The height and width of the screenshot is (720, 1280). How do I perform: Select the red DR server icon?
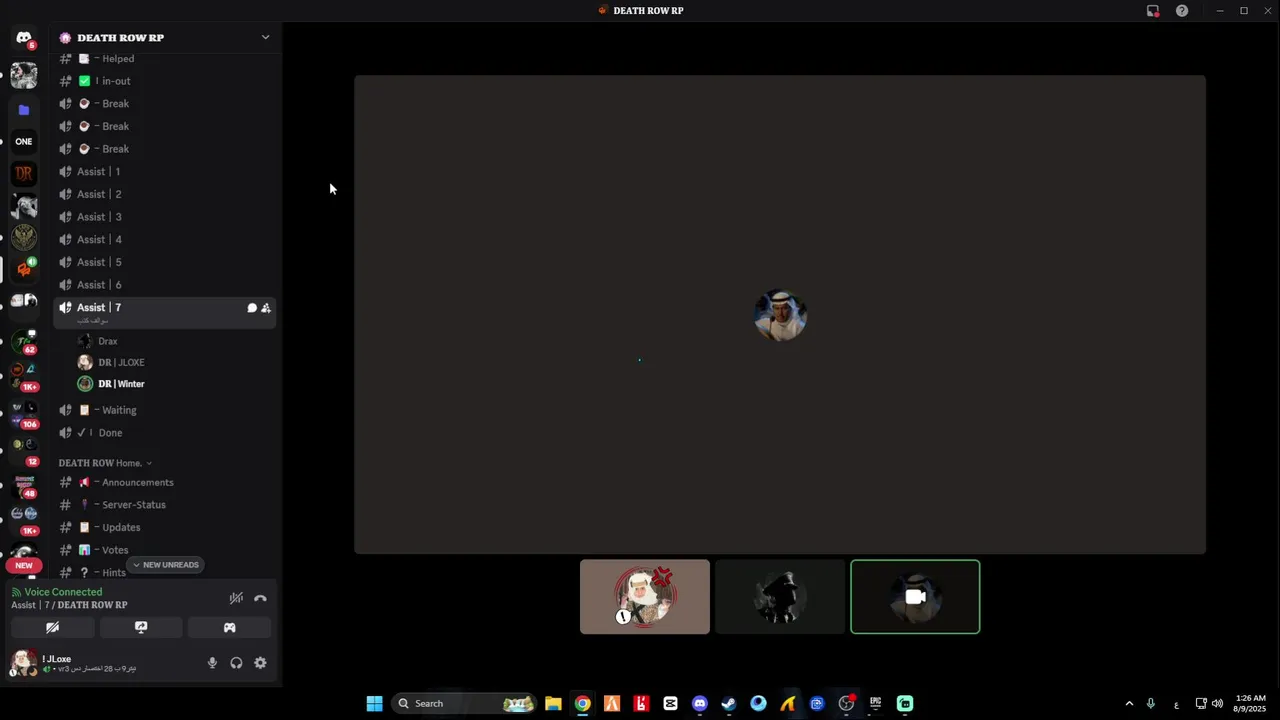click(x=24, y=173)
